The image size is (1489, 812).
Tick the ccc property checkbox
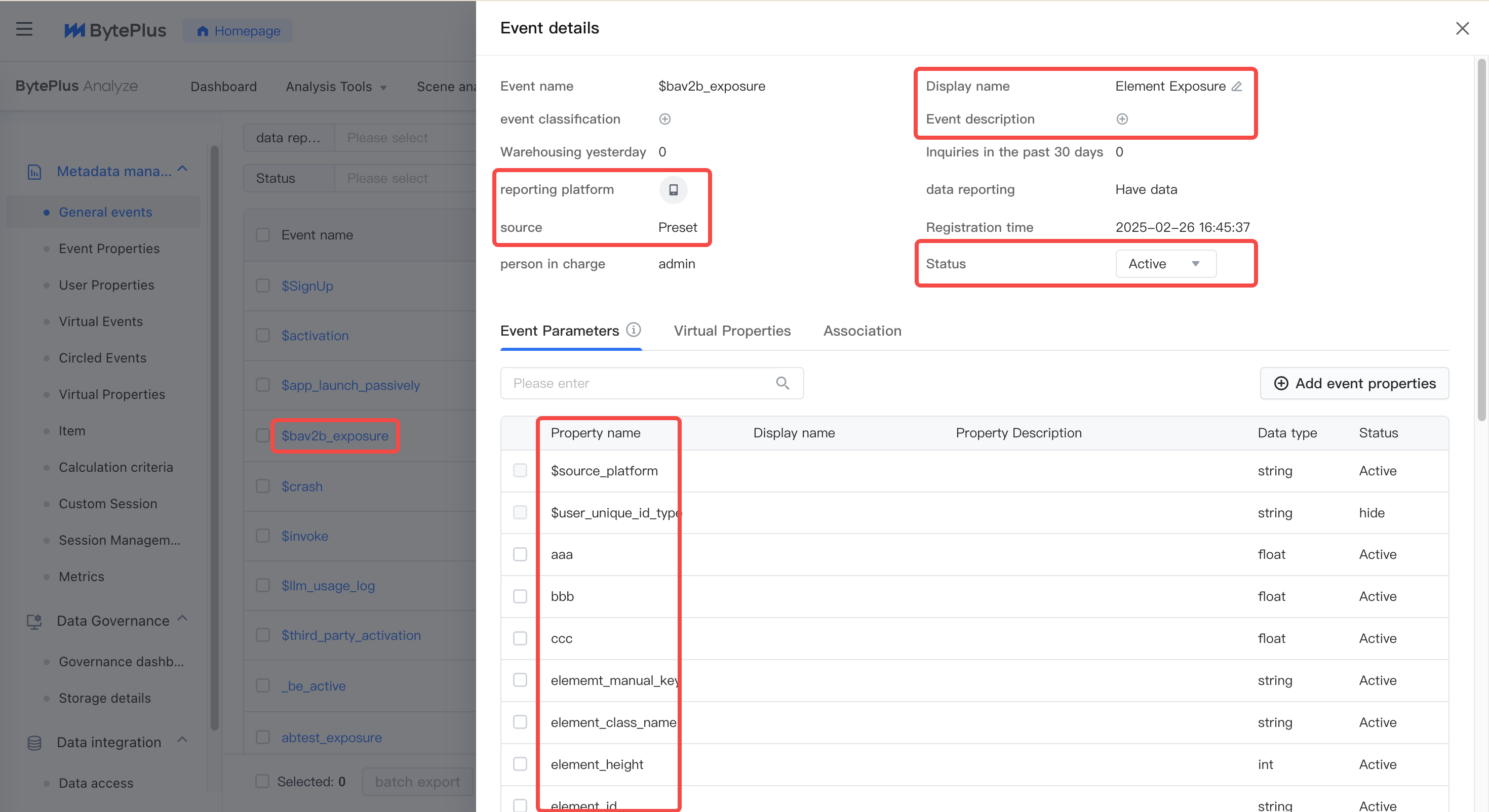520,638
